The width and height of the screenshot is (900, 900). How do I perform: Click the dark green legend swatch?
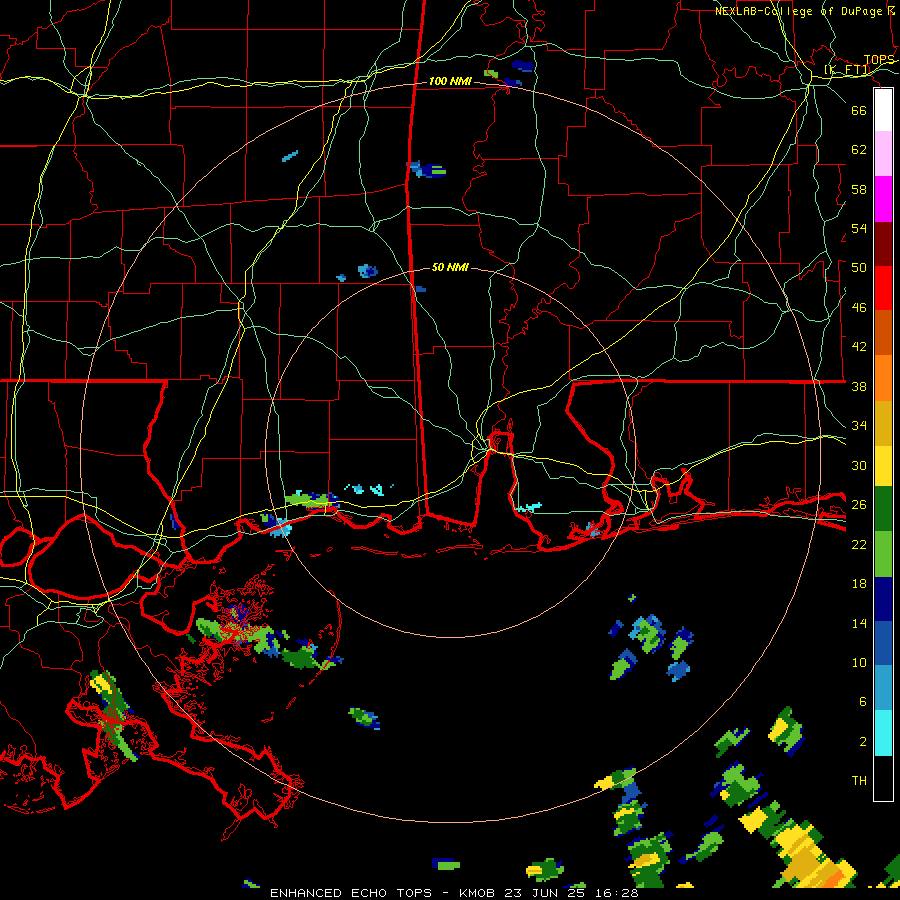[x=883, y=509]
